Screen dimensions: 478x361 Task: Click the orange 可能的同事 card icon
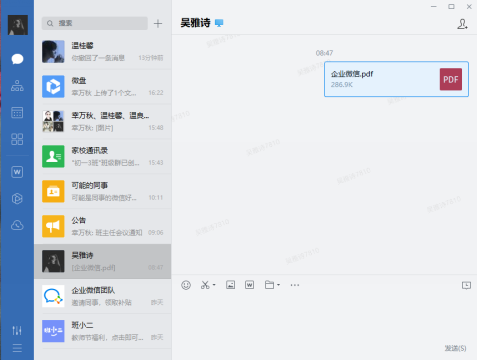point(53,192)
